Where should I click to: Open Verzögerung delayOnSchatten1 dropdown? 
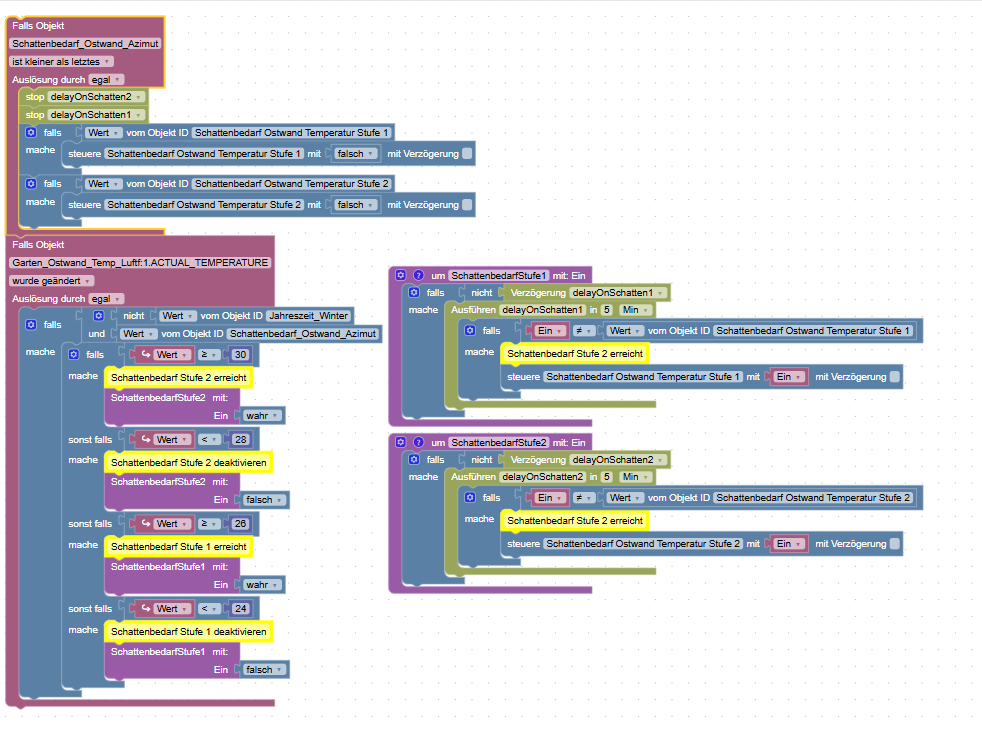tap(618, 292)
